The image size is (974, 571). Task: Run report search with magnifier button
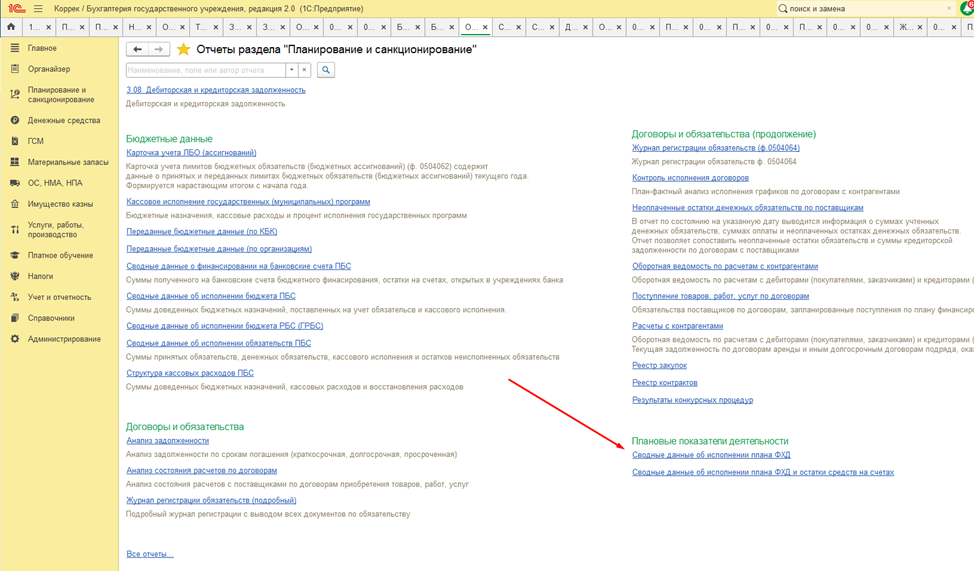[325, 70]
